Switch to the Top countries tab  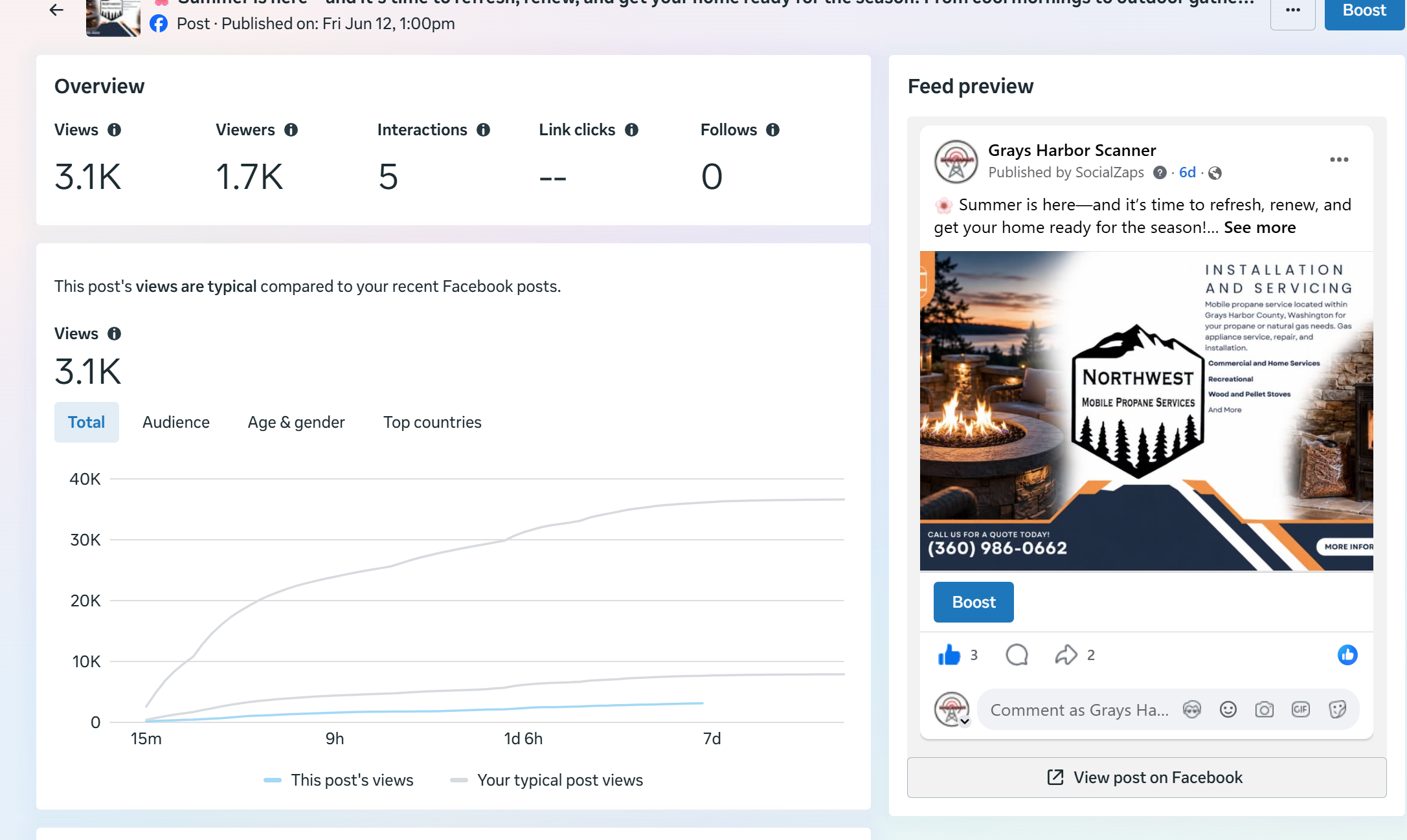[433, 423]
